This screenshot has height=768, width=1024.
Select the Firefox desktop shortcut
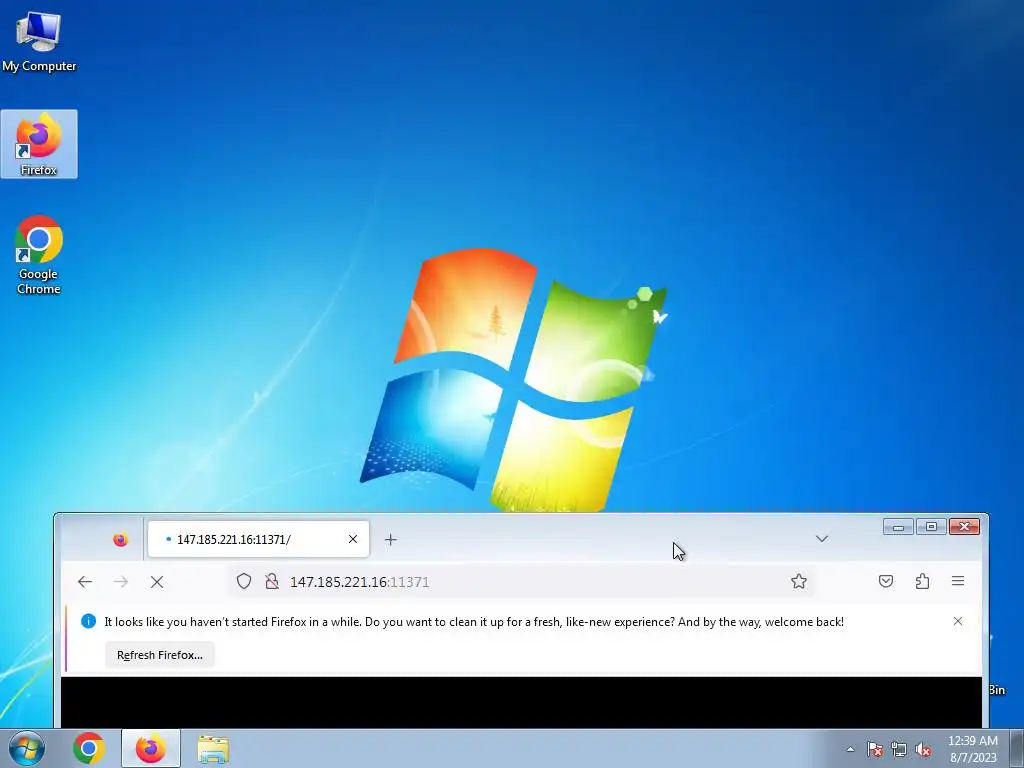click(39, 144)
